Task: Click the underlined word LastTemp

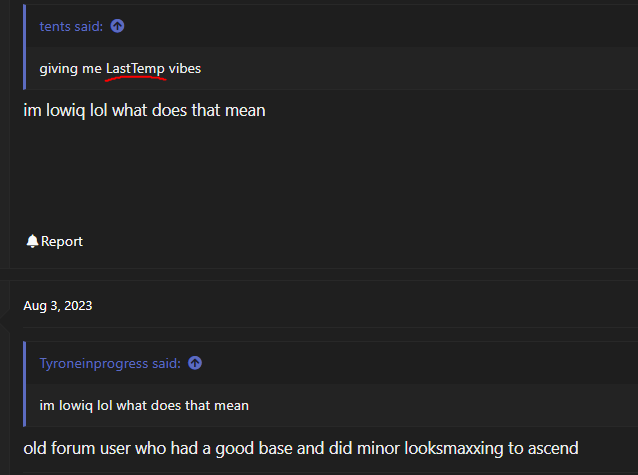Action: (135, 68)
